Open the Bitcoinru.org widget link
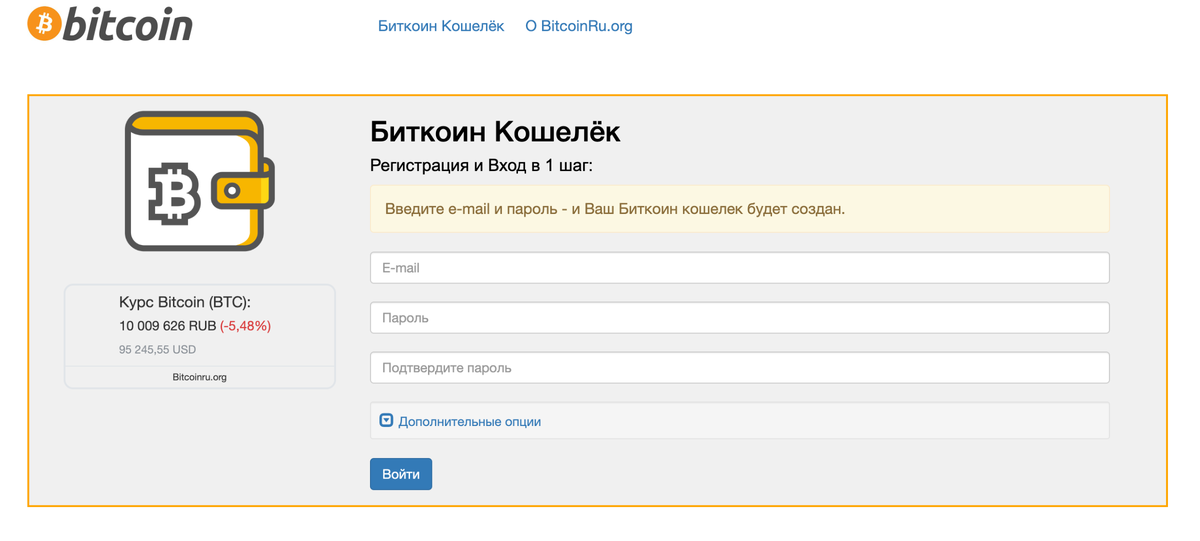Screen dimensions: 1200x541 tap(200, 377)
